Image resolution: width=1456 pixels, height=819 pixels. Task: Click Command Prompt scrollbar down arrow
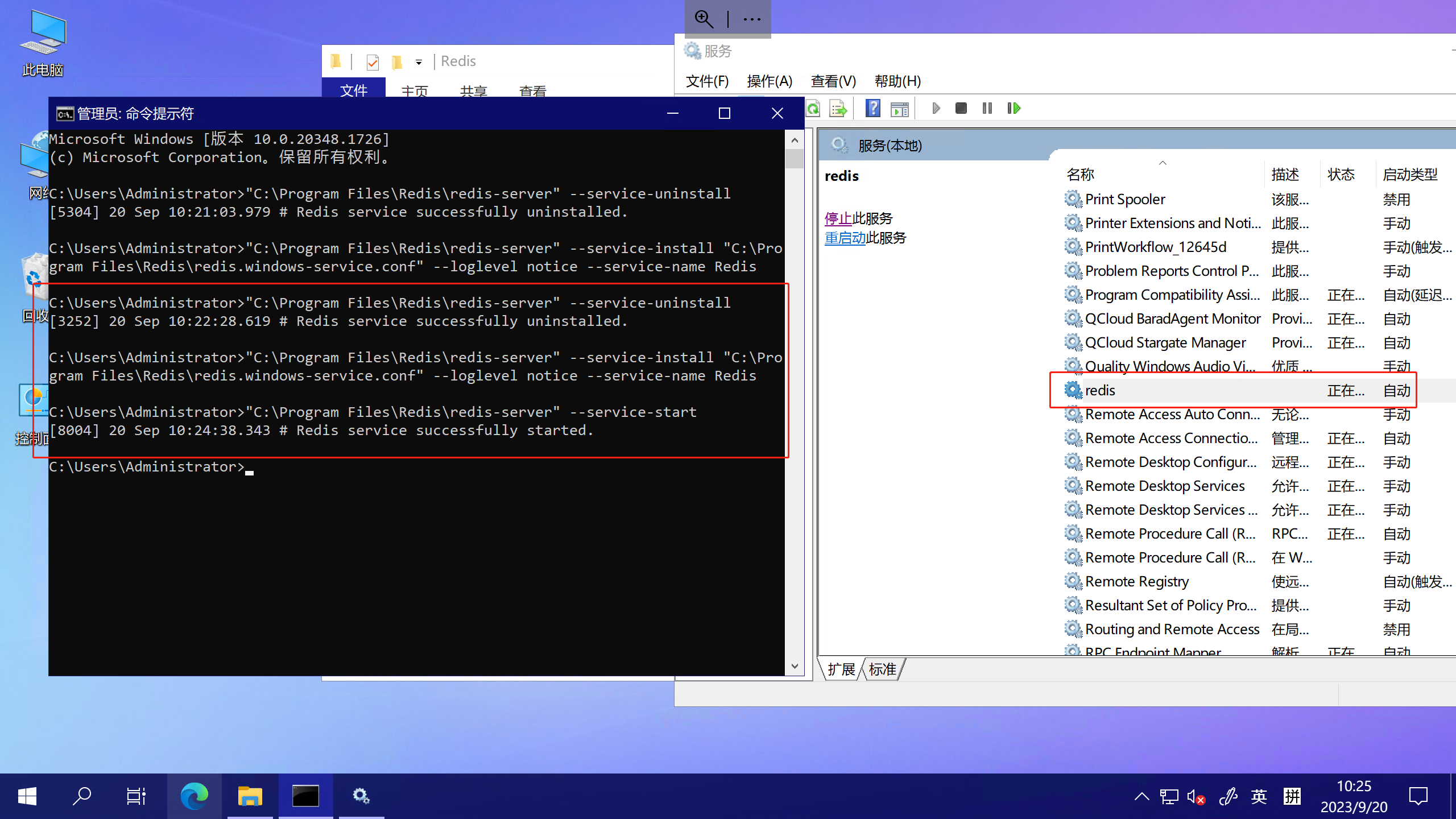click(x=795, y=666)
